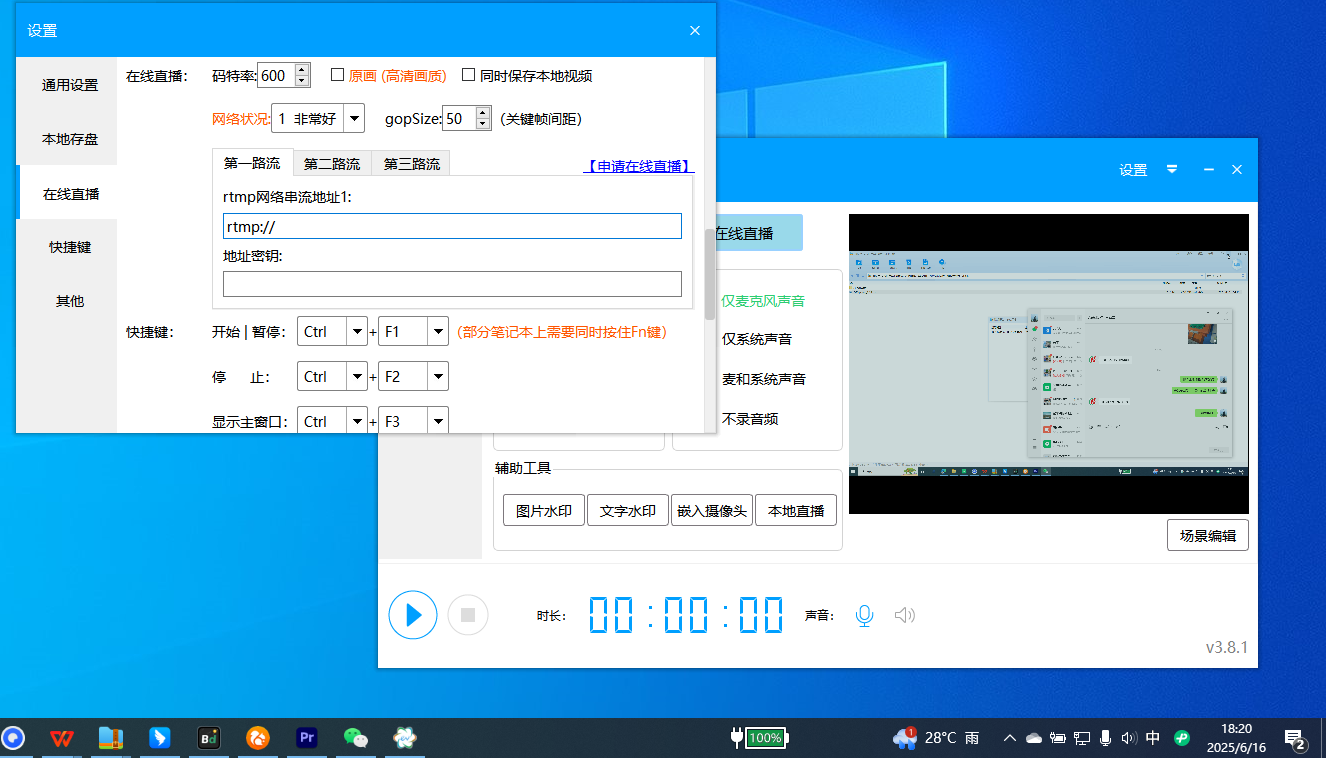Toggle the speaker icon beside 声音
This screenshot has height=758, width=1326.
point(905,616)
